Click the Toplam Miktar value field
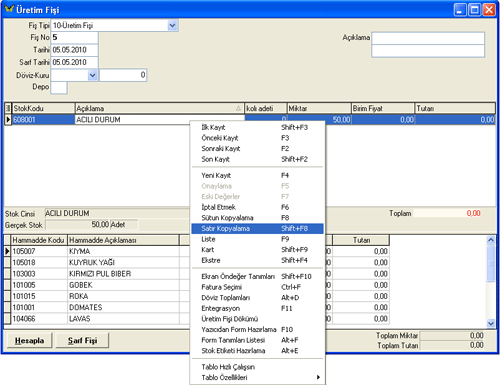The width and height of the screenshot is (500, 385). click(452, 335)
